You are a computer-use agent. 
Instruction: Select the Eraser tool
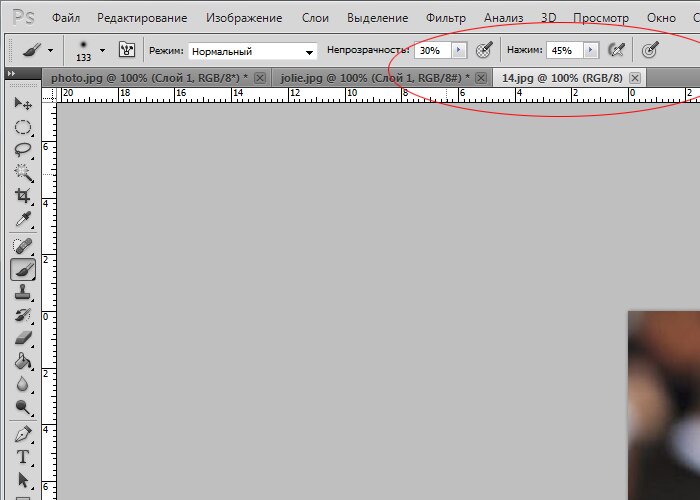pyautogui.click(x=23, y=338)
